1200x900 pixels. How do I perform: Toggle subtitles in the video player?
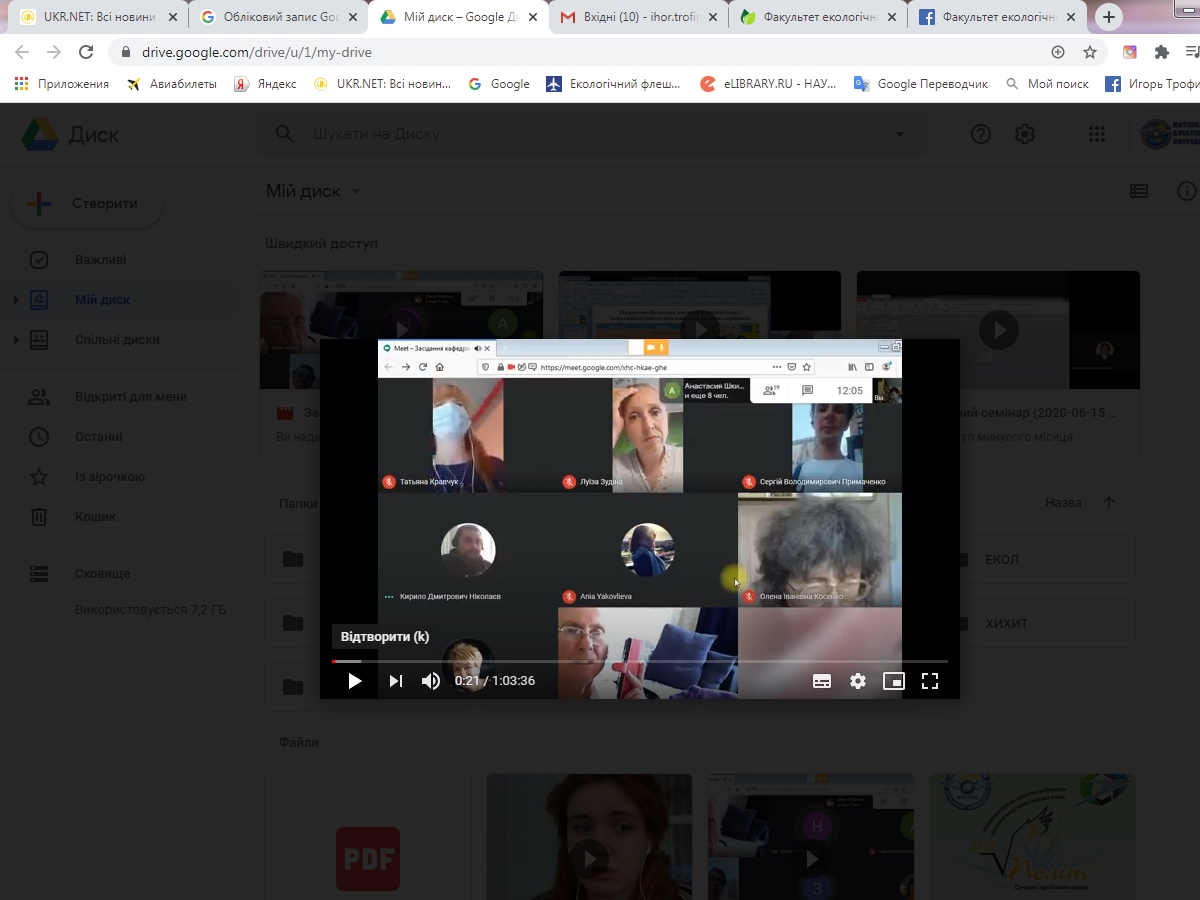click(x=822, y=681)
